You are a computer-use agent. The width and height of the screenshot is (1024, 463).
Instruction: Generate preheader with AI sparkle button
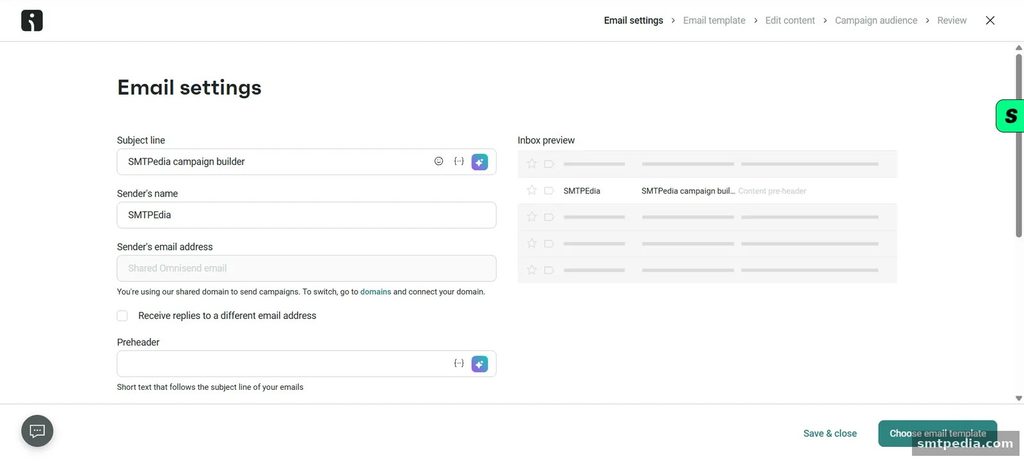click(480, 364)
